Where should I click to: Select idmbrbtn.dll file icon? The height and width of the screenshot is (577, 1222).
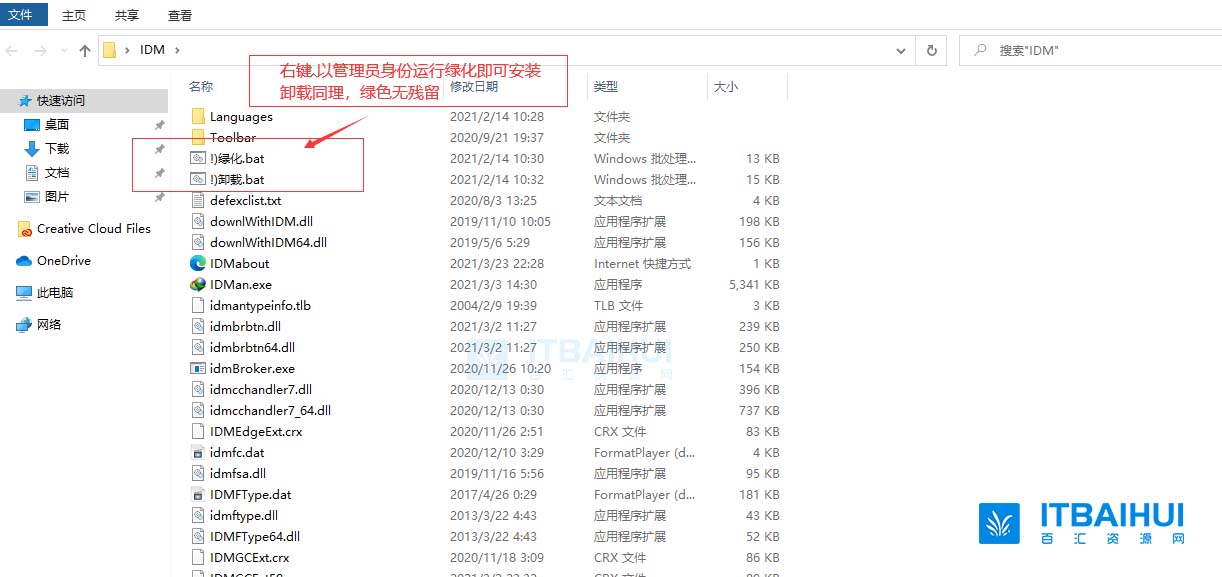pyautogui.click(x=198, y=327)
